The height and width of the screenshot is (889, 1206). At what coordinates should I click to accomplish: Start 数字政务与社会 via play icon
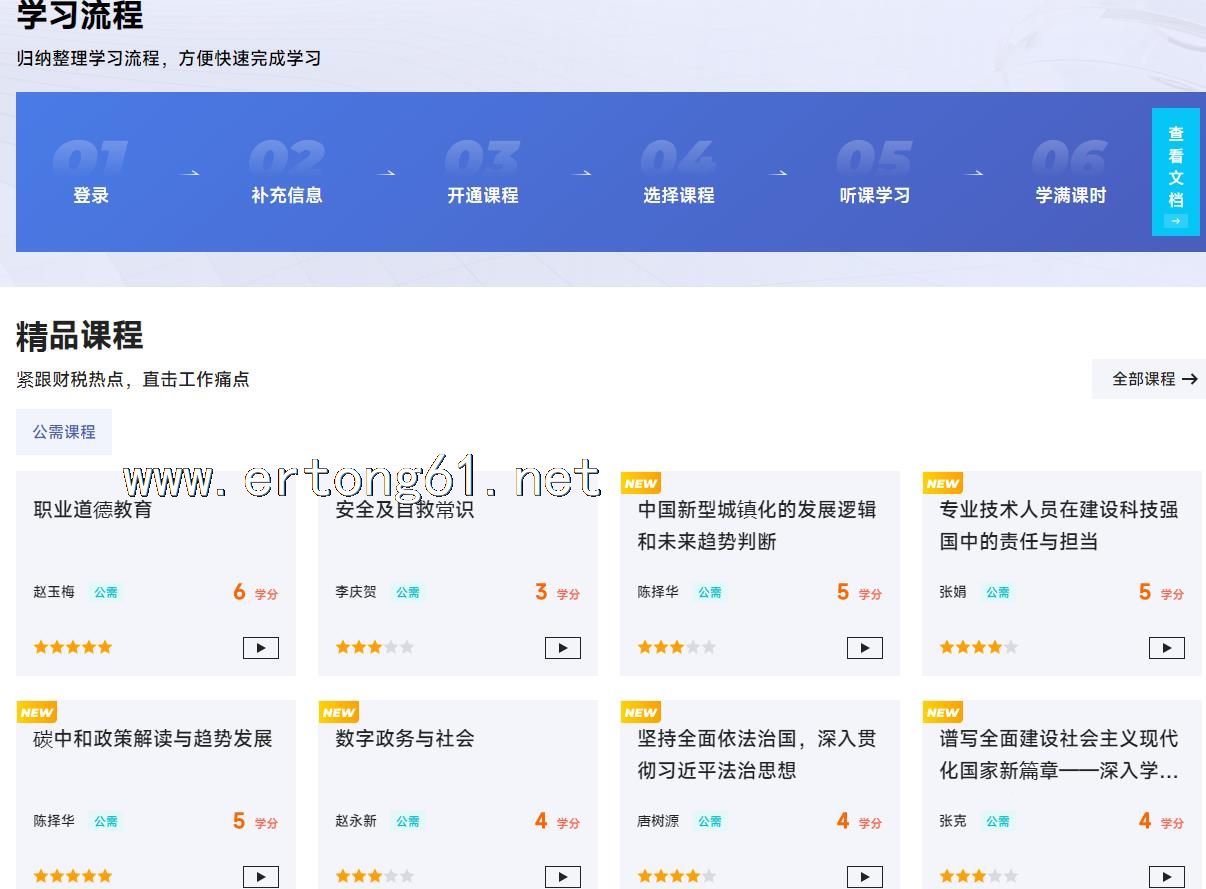[x=562, y=877]
